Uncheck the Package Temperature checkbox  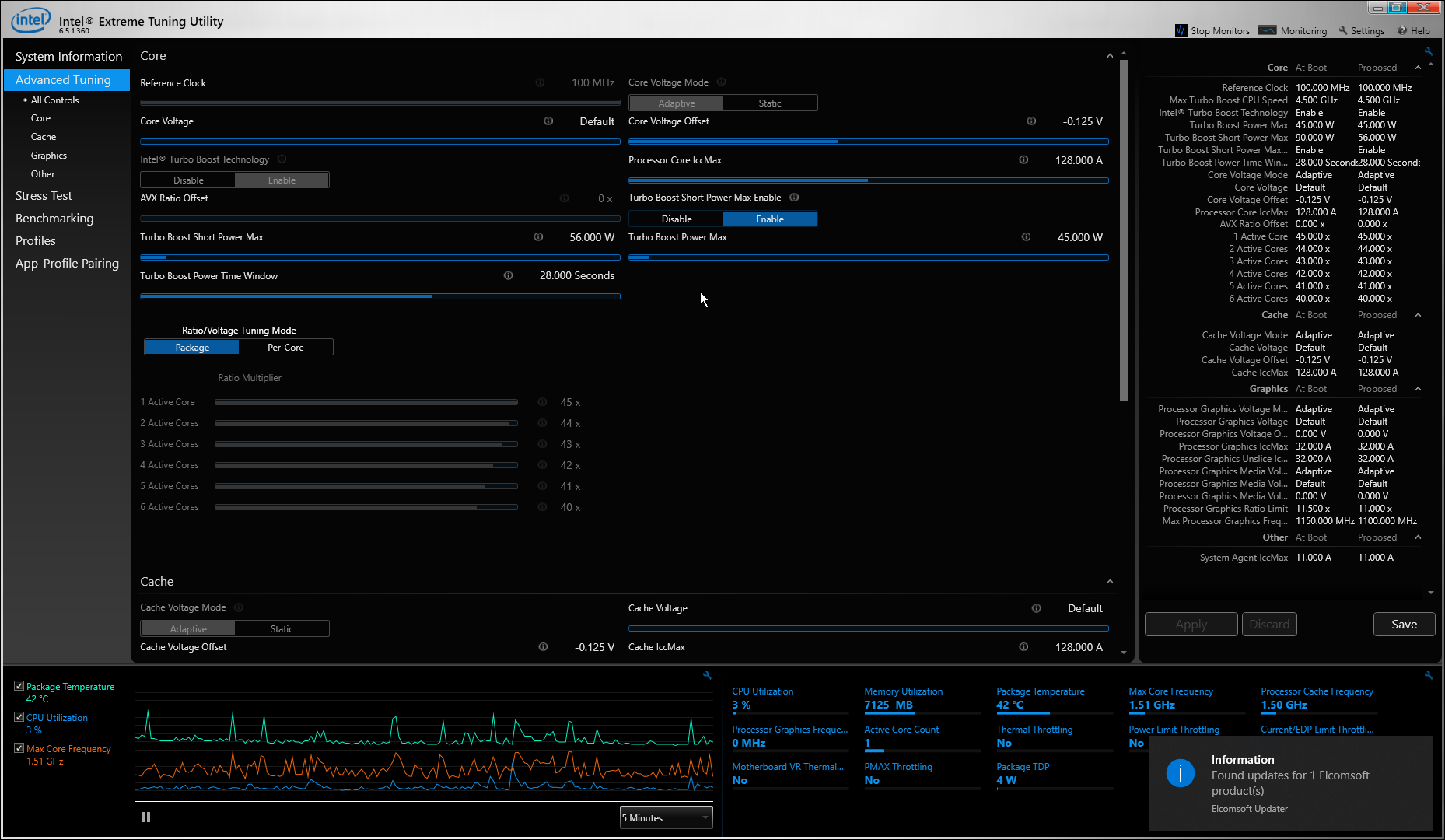coord(19,686)
